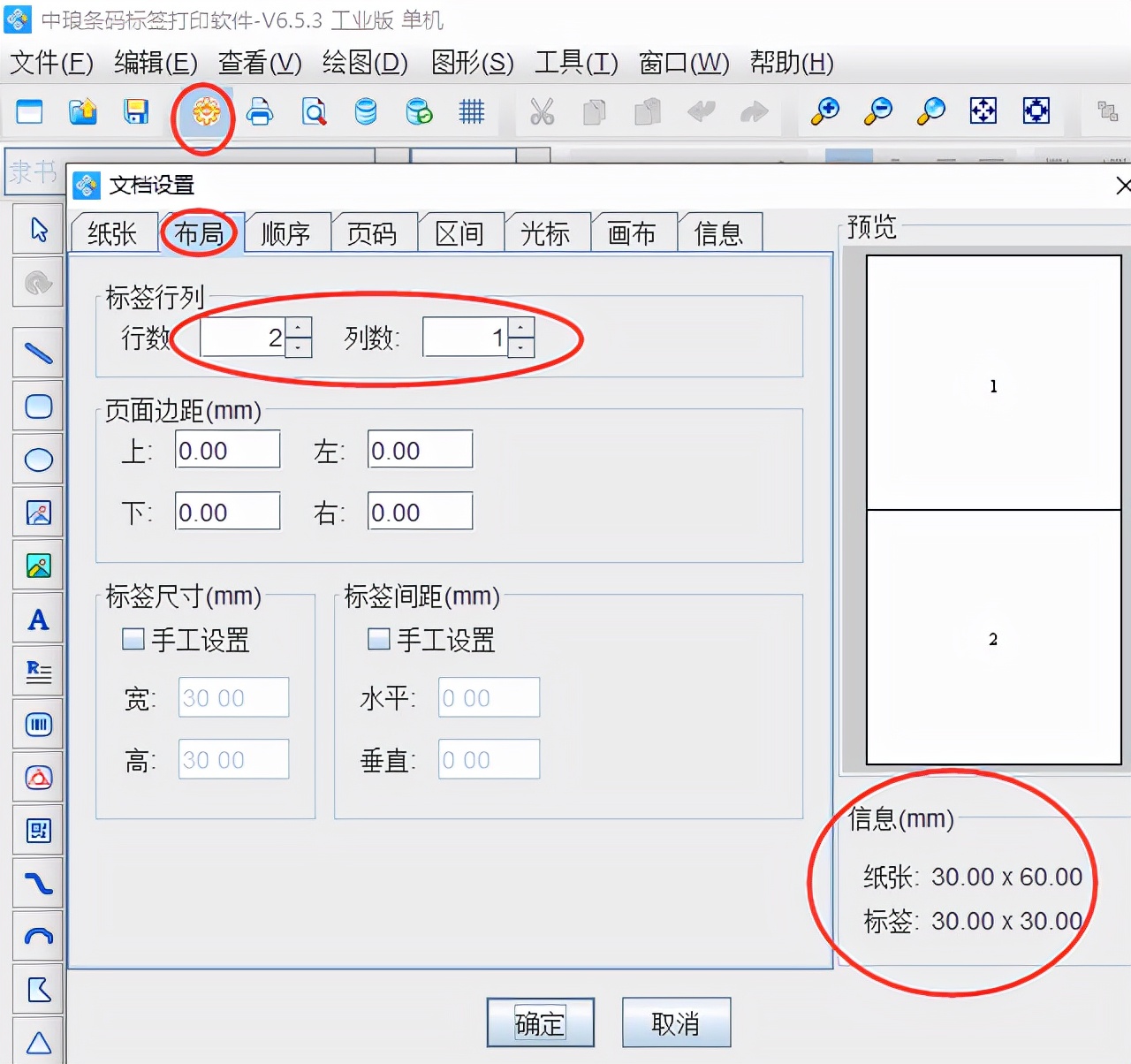The height and width of the screenshot is (1064, 1131).
Task: Click the row count 行数 field
Action: click(243, 337)
